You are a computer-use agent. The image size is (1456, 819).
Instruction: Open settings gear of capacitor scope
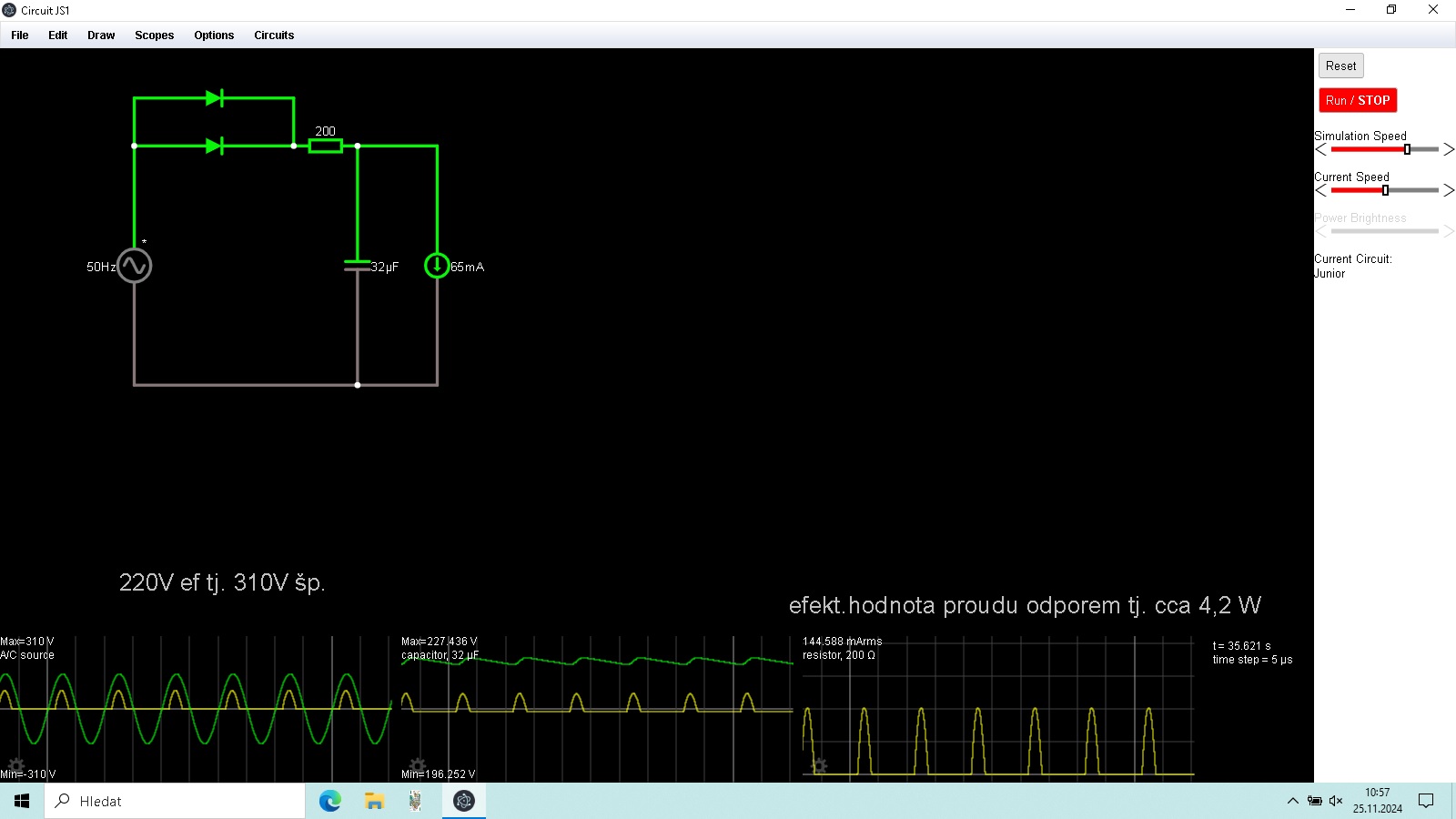(417, 765)
